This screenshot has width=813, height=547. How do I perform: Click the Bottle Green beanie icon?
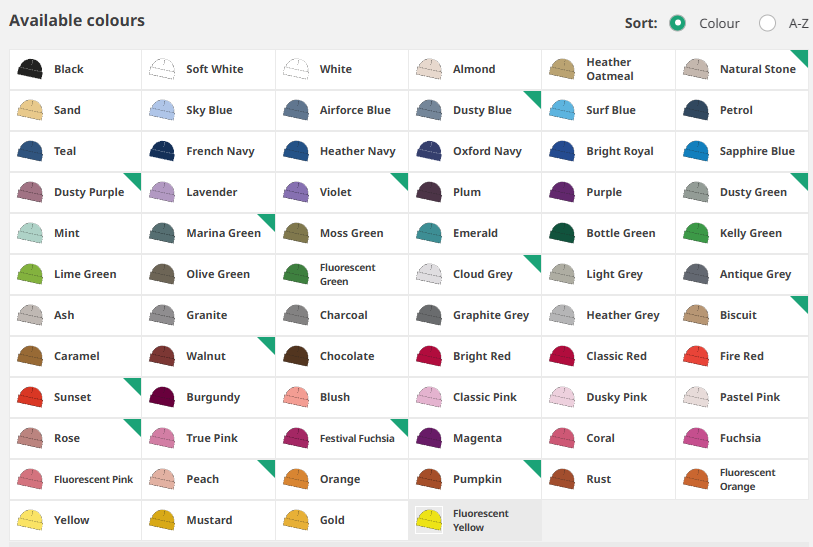click(x=563, y=233)
